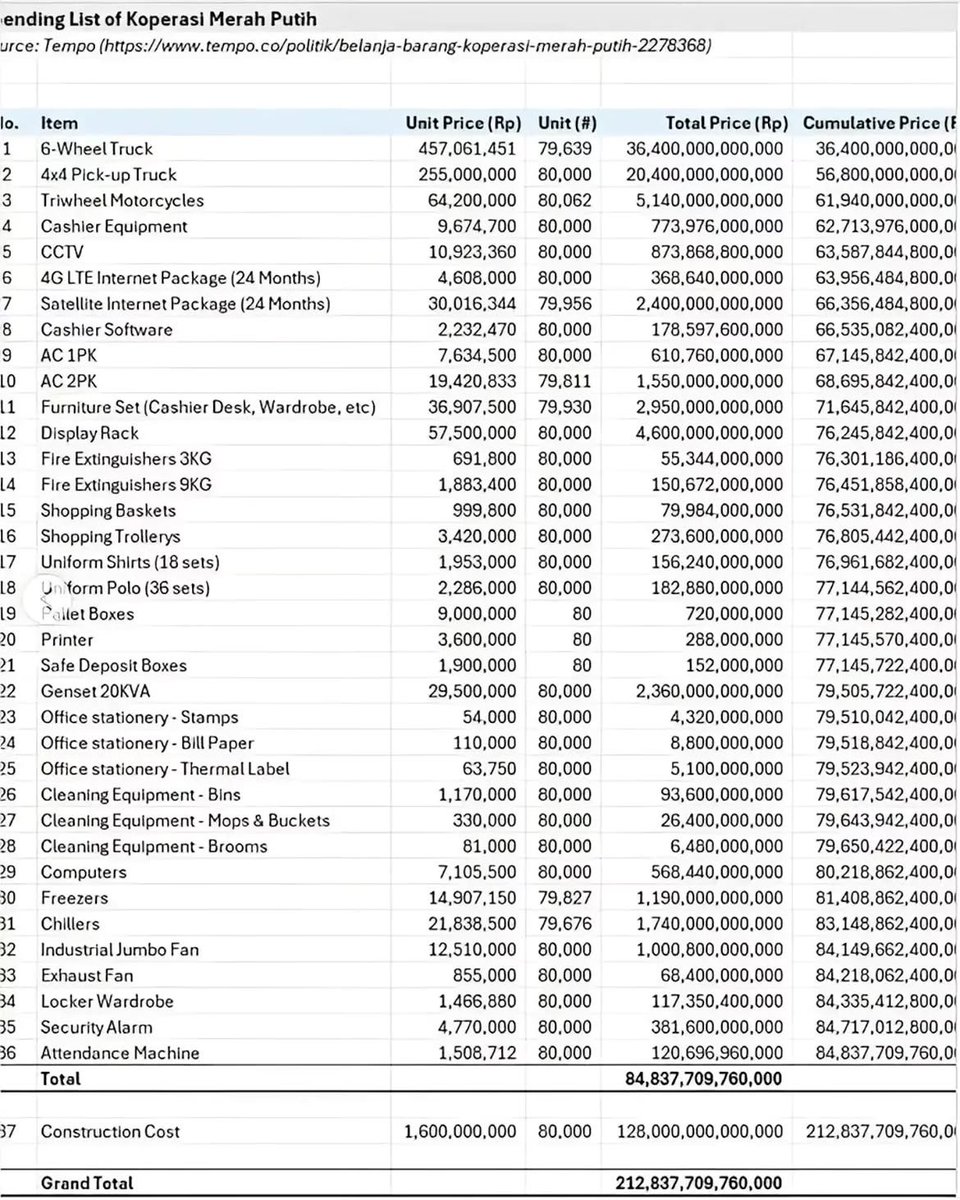This screenshot has width=960, height=1200.
Task: Select the "Locker Wardrobe" item cell
Action: tap(107, 1002)
